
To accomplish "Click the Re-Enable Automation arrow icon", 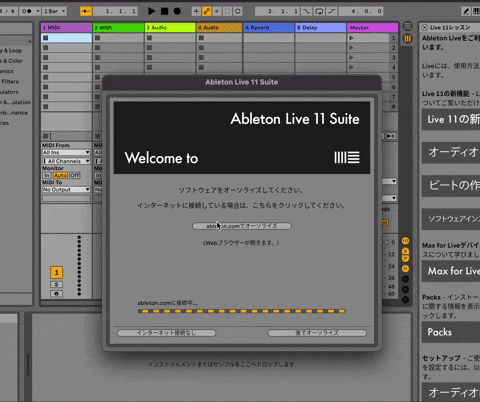I will (x=217, y=11).
